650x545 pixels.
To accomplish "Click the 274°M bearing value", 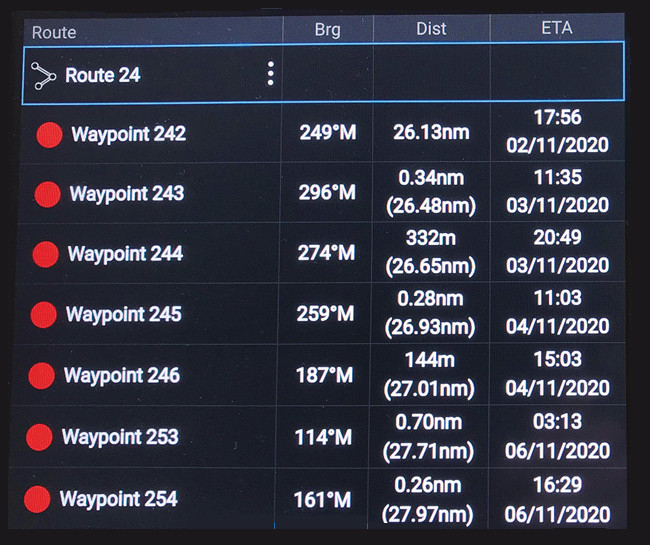I will point(326,253).
